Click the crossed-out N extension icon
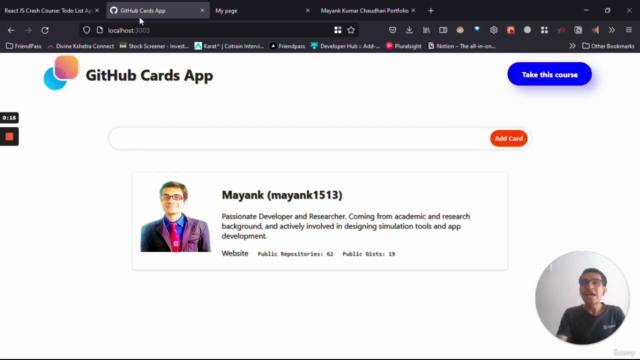This screenshot has height=360, width=640. pos(578,30)
